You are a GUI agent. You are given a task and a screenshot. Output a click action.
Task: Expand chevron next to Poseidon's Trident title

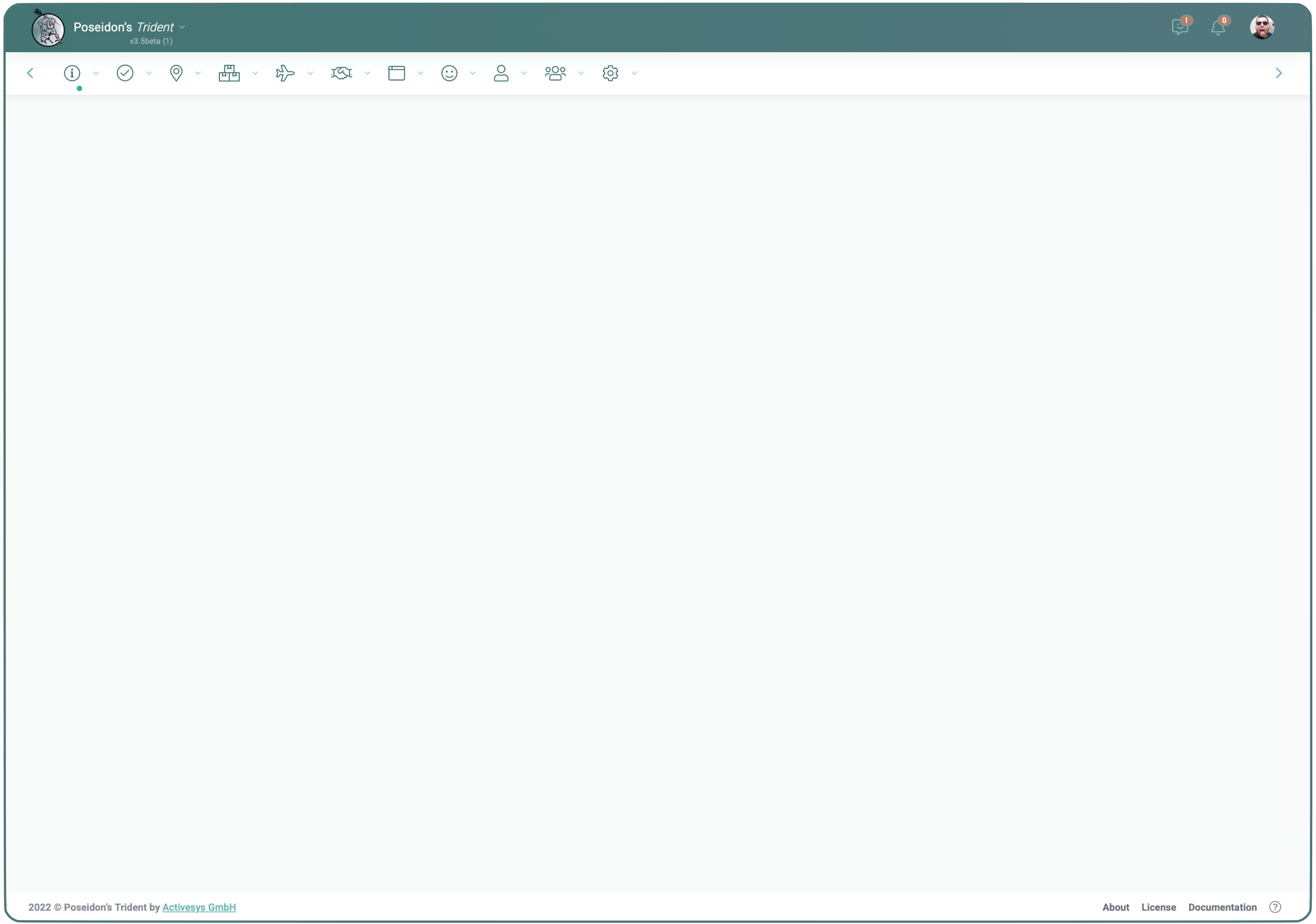pyautogui.click(x=182, y=27)
